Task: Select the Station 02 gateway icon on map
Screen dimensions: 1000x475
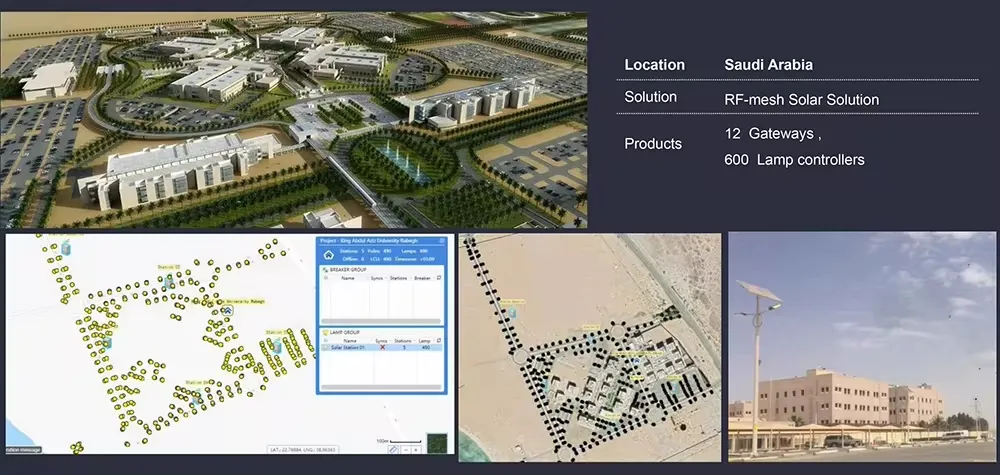Action: click(x=169, y=281)
